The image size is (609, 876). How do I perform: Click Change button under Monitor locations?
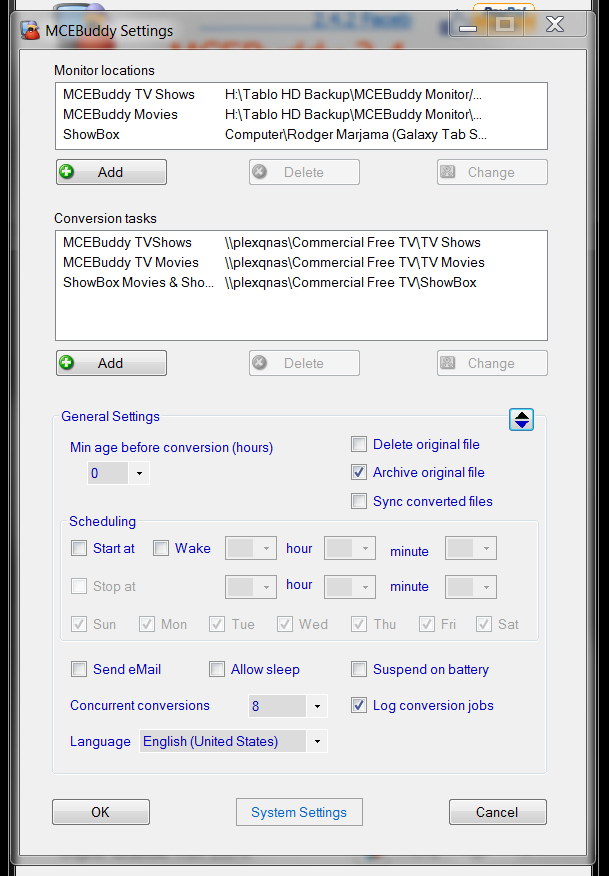[x=492, y=172]
